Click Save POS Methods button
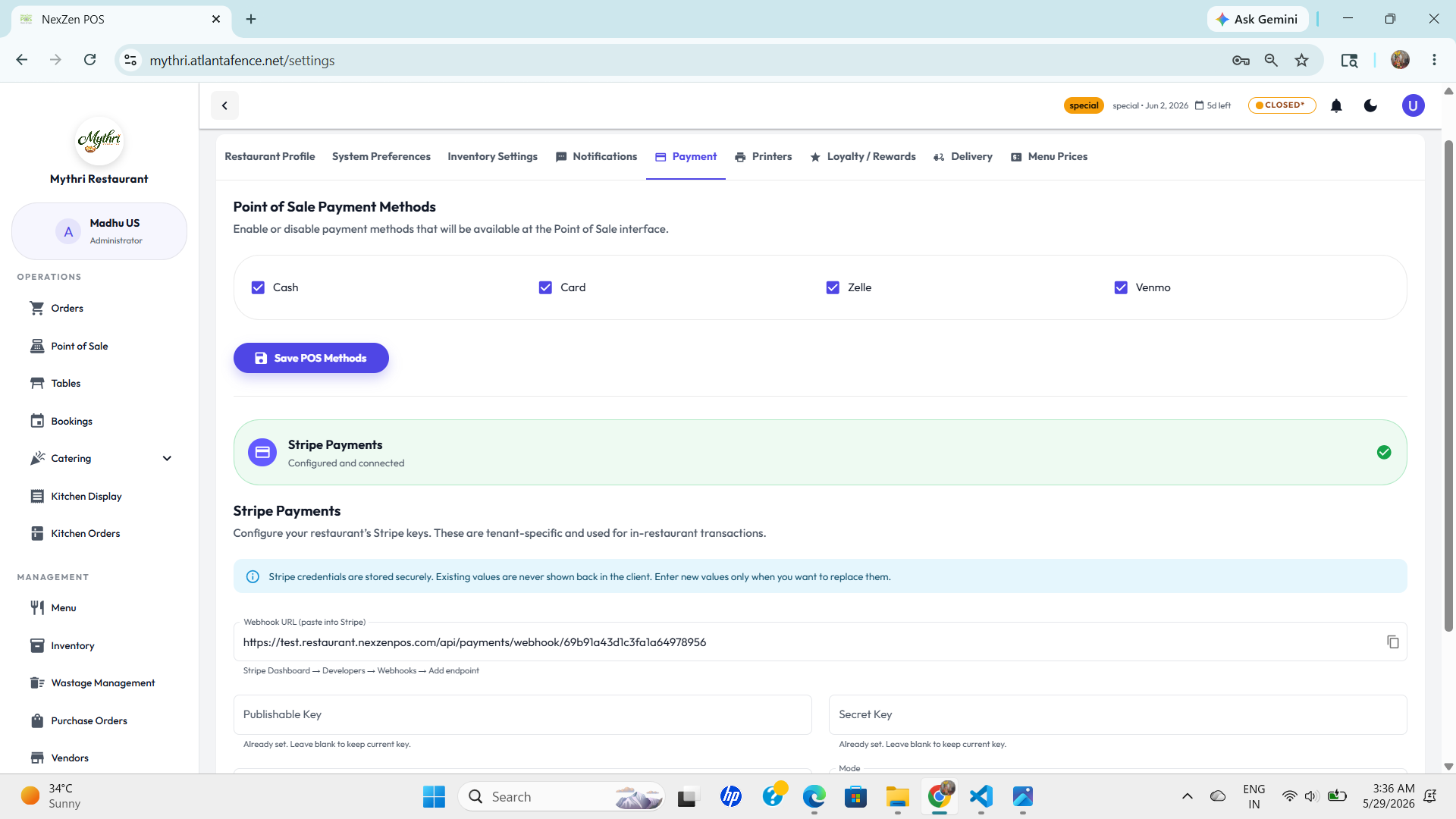This screenshot has height=819, width=1456. point(311,358)
